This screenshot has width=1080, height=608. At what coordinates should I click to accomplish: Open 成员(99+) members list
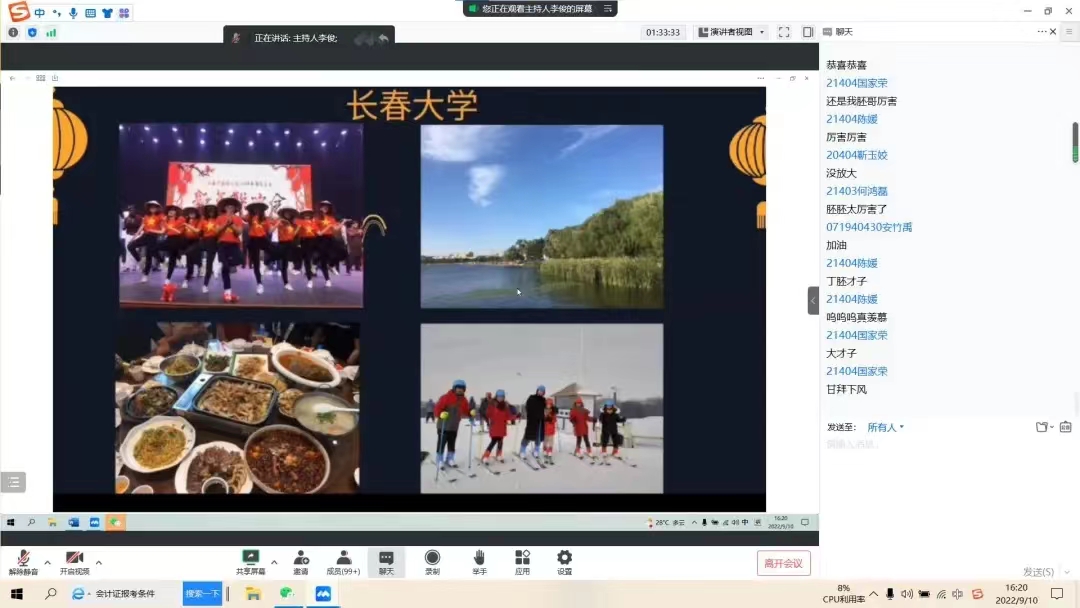coord(343,562)
